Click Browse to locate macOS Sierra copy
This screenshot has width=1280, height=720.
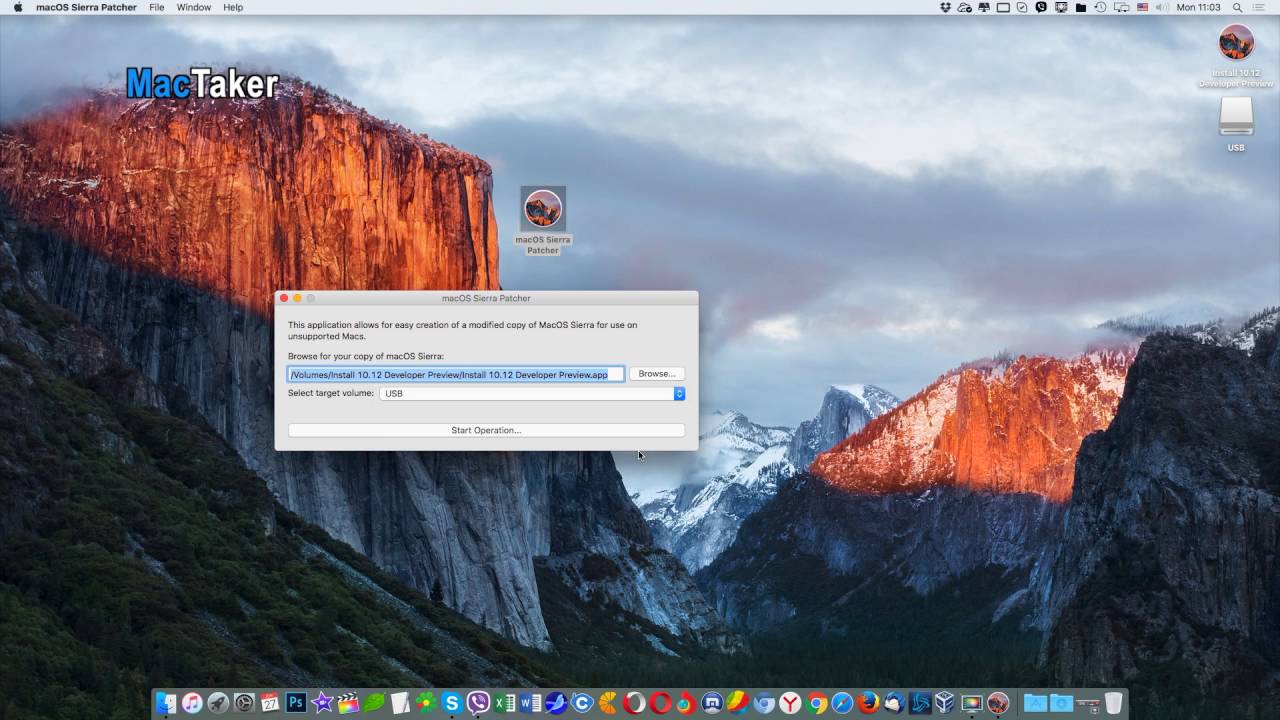click(x=657, y=374)
